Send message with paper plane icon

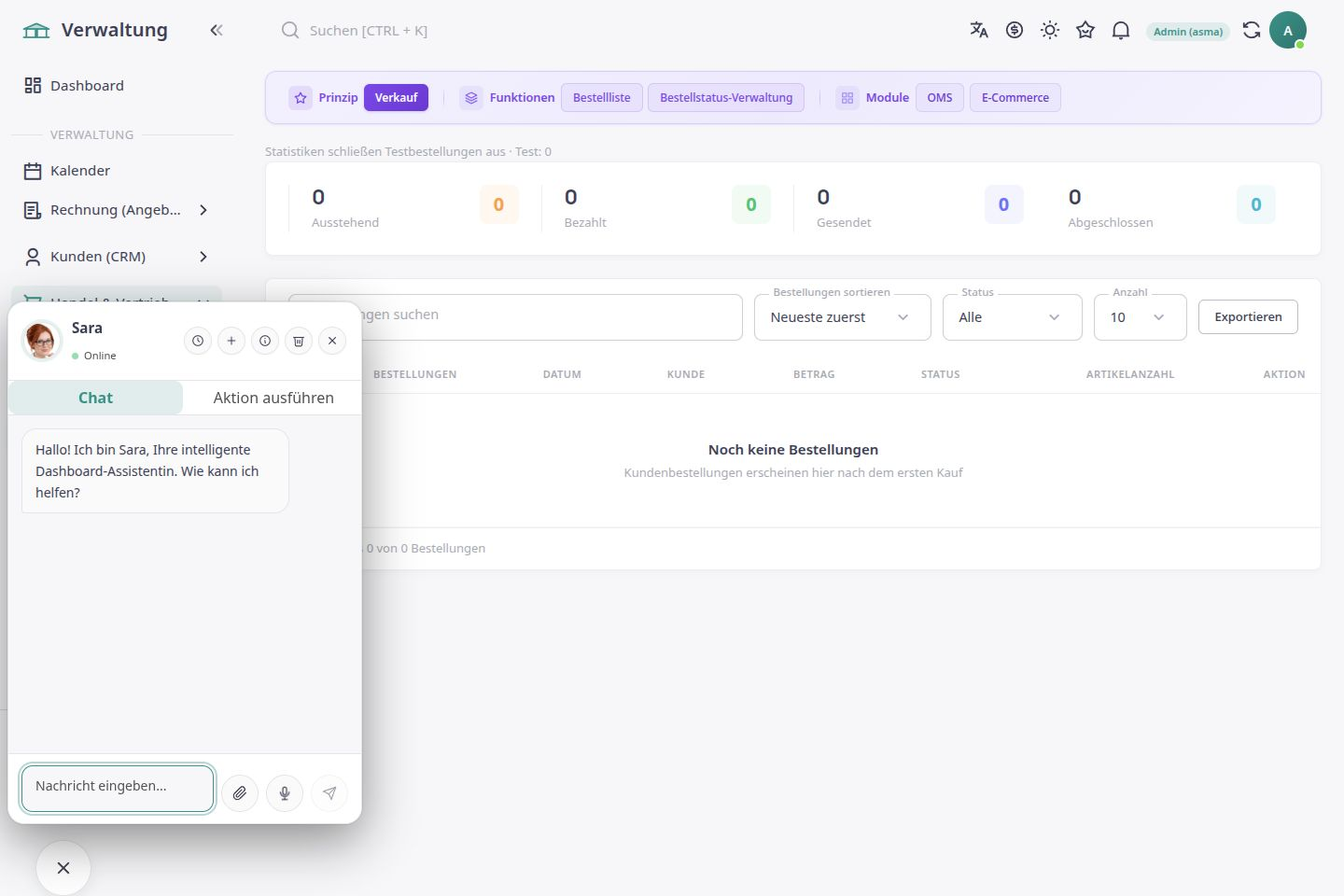click(x=329, y=793)
